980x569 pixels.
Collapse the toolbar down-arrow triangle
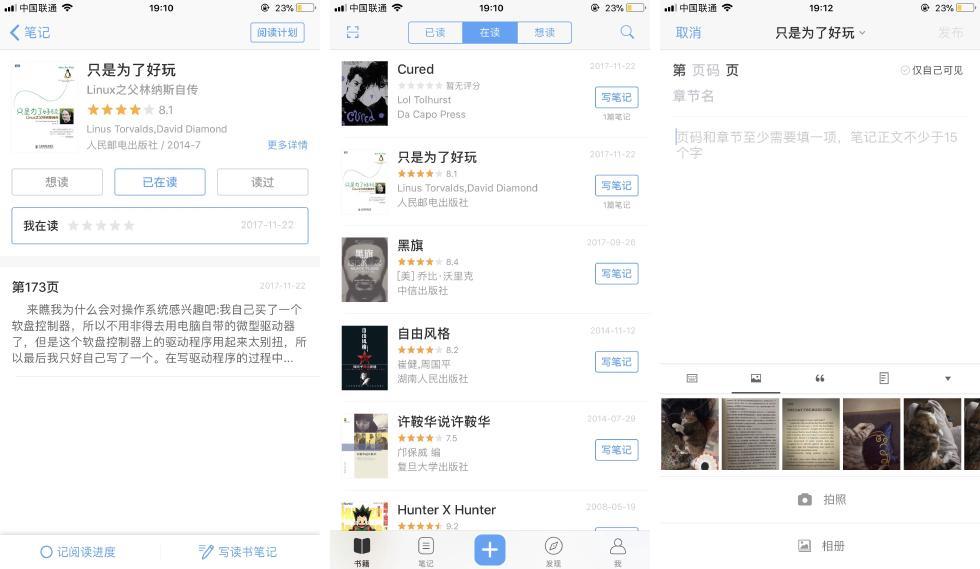point(948,378)
